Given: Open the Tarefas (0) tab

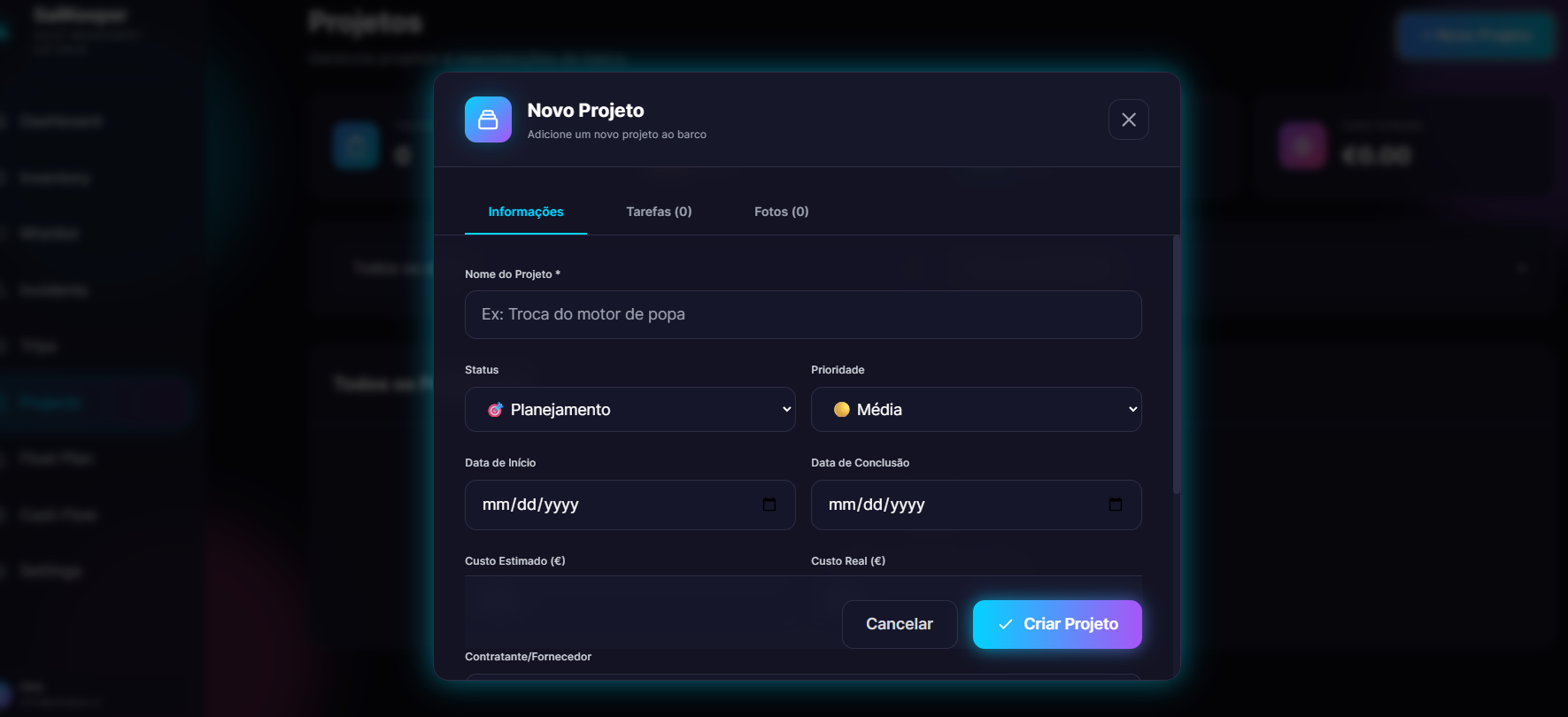Looking at the screenshot, I should coord(659,212).
